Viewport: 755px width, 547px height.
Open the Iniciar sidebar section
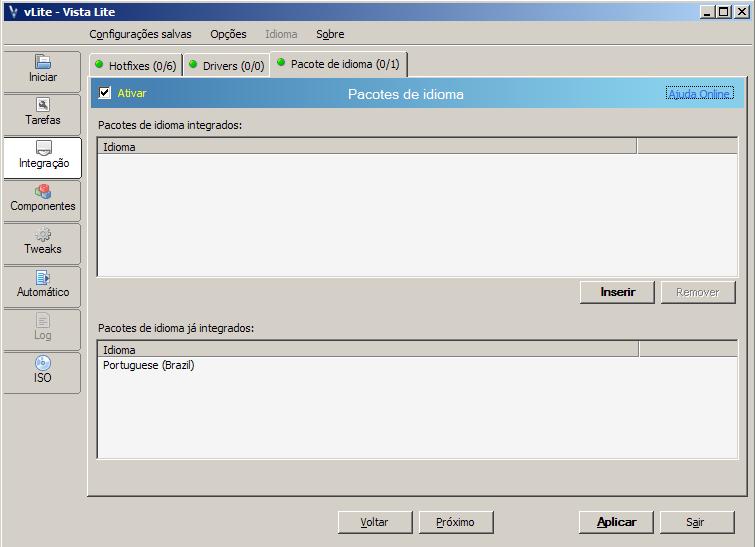[x=42, y=71]
